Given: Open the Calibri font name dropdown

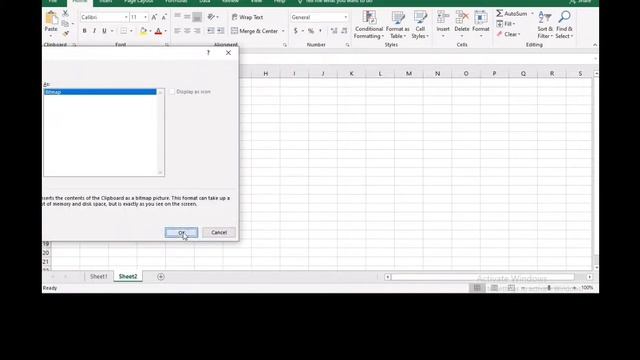Looking at the screenshot, I should pos(126,17).
